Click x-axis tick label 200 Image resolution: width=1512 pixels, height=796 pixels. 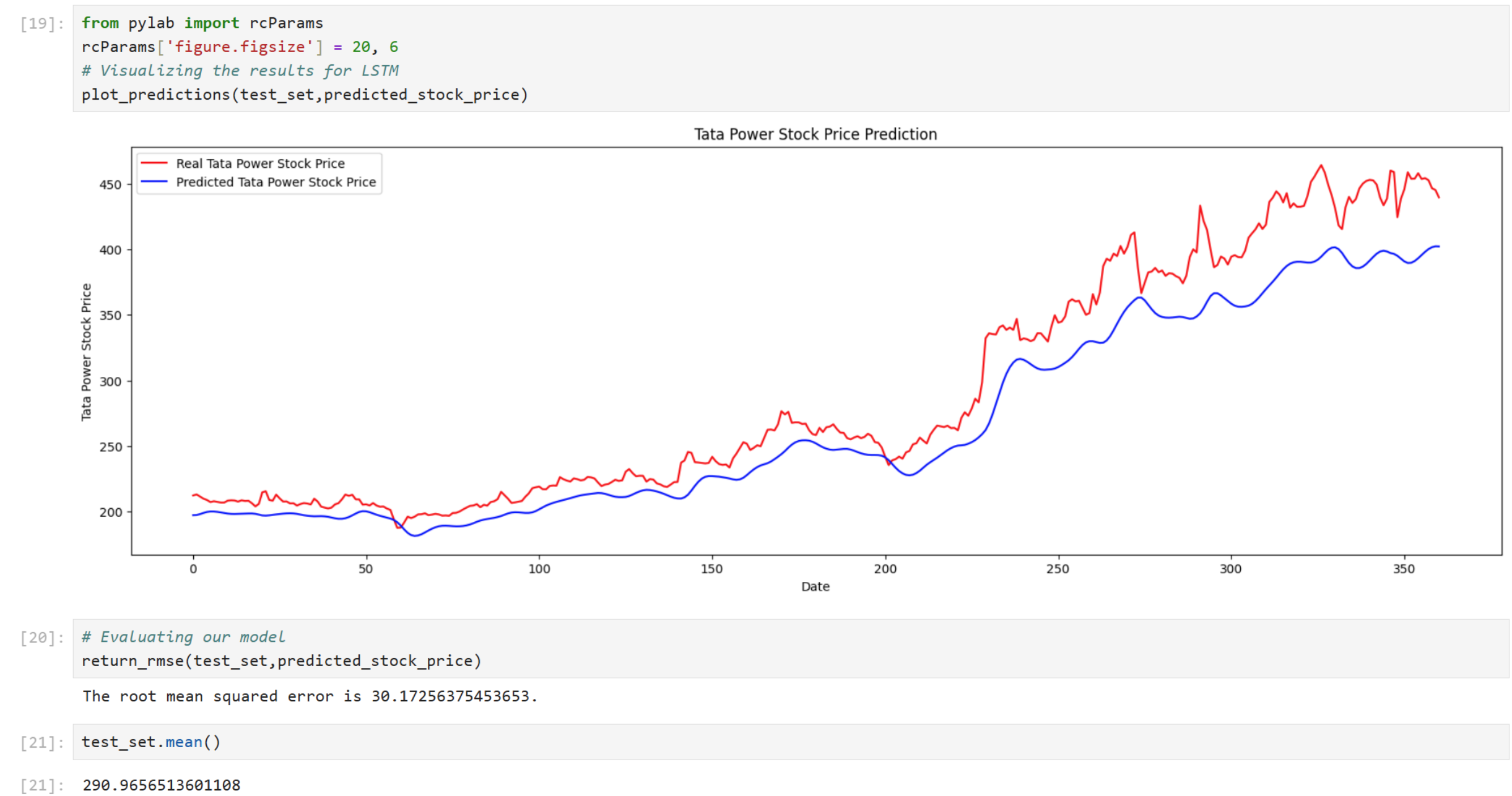[x=885, y=569]
